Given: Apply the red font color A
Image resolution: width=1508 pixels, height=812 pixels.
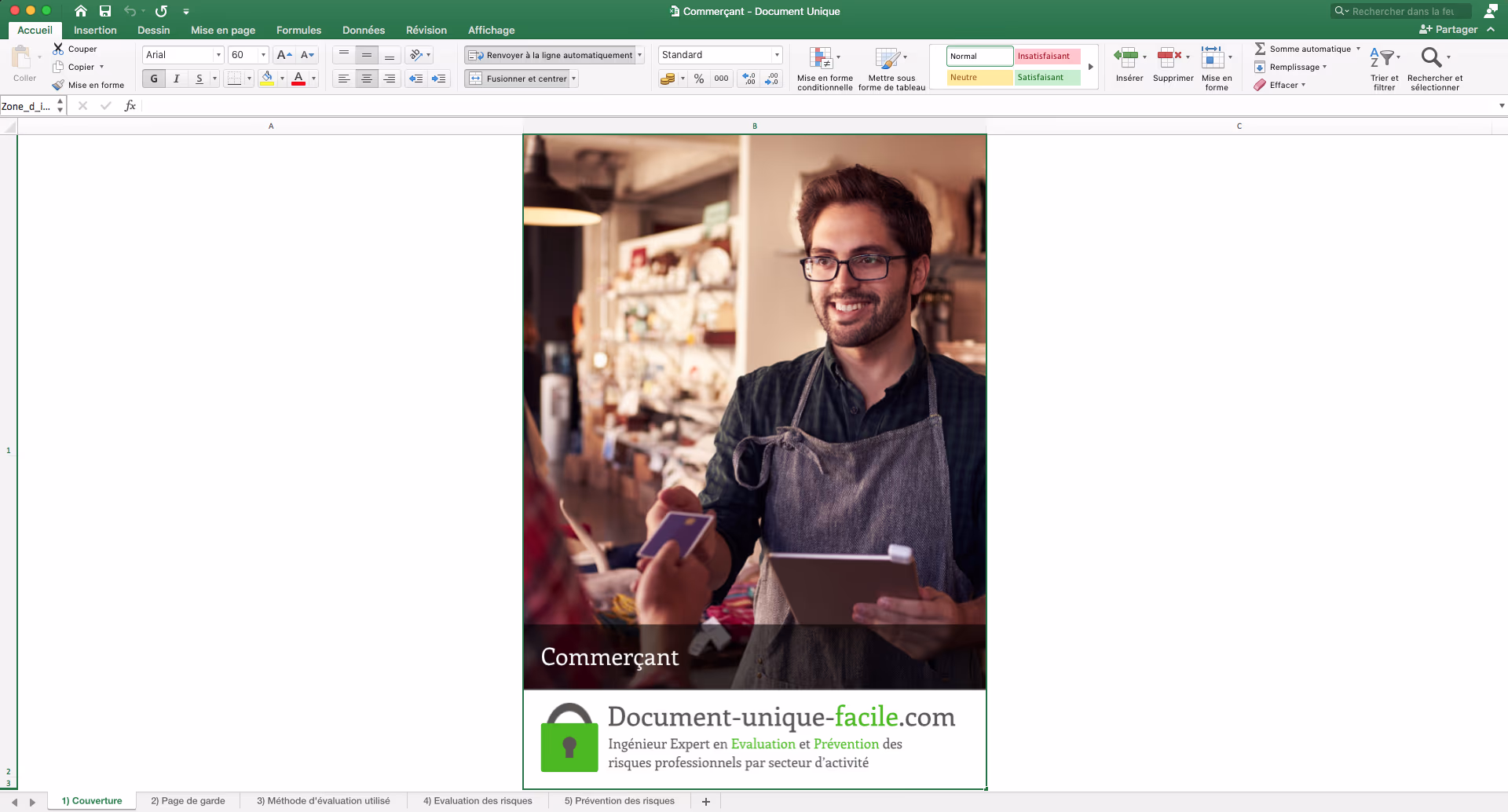Looking at the screenshot, I should [298, 79].
